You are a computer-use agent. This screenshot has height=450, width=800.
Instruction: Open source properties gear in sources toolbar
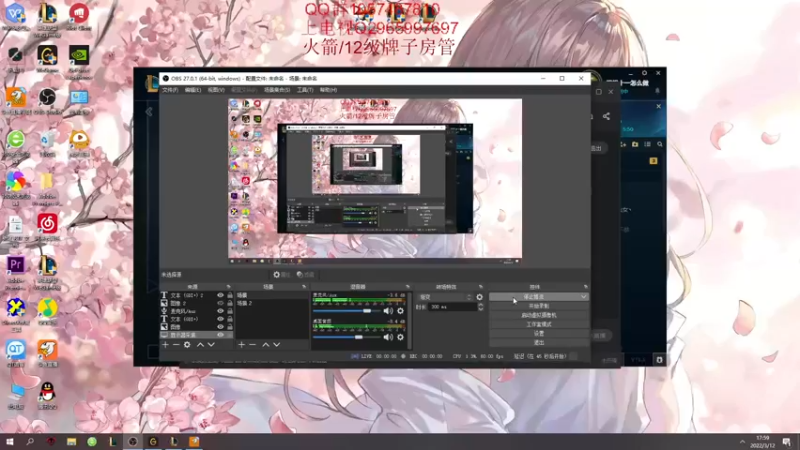pos(187,345)
